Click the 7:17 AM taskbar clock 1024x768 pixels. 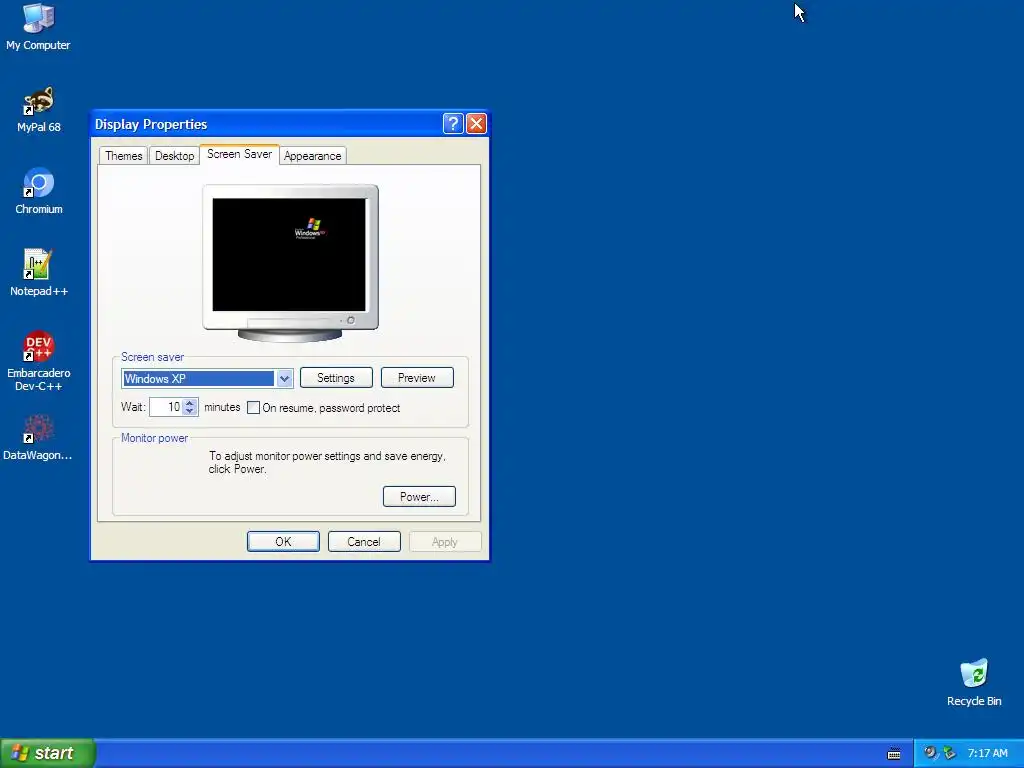[987, 753]
